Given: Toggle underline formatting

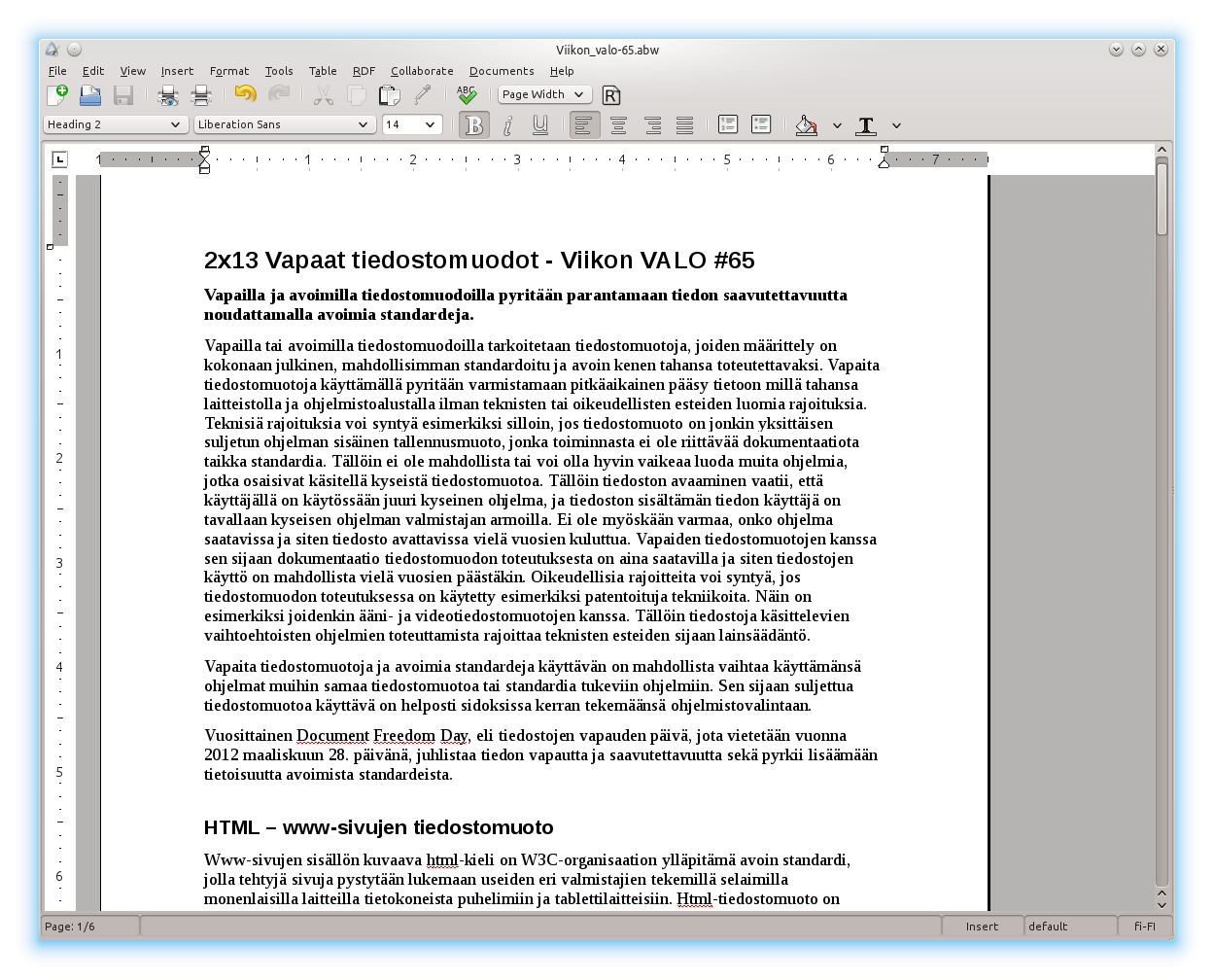Looking at the screenshot, I should (540, 124).
